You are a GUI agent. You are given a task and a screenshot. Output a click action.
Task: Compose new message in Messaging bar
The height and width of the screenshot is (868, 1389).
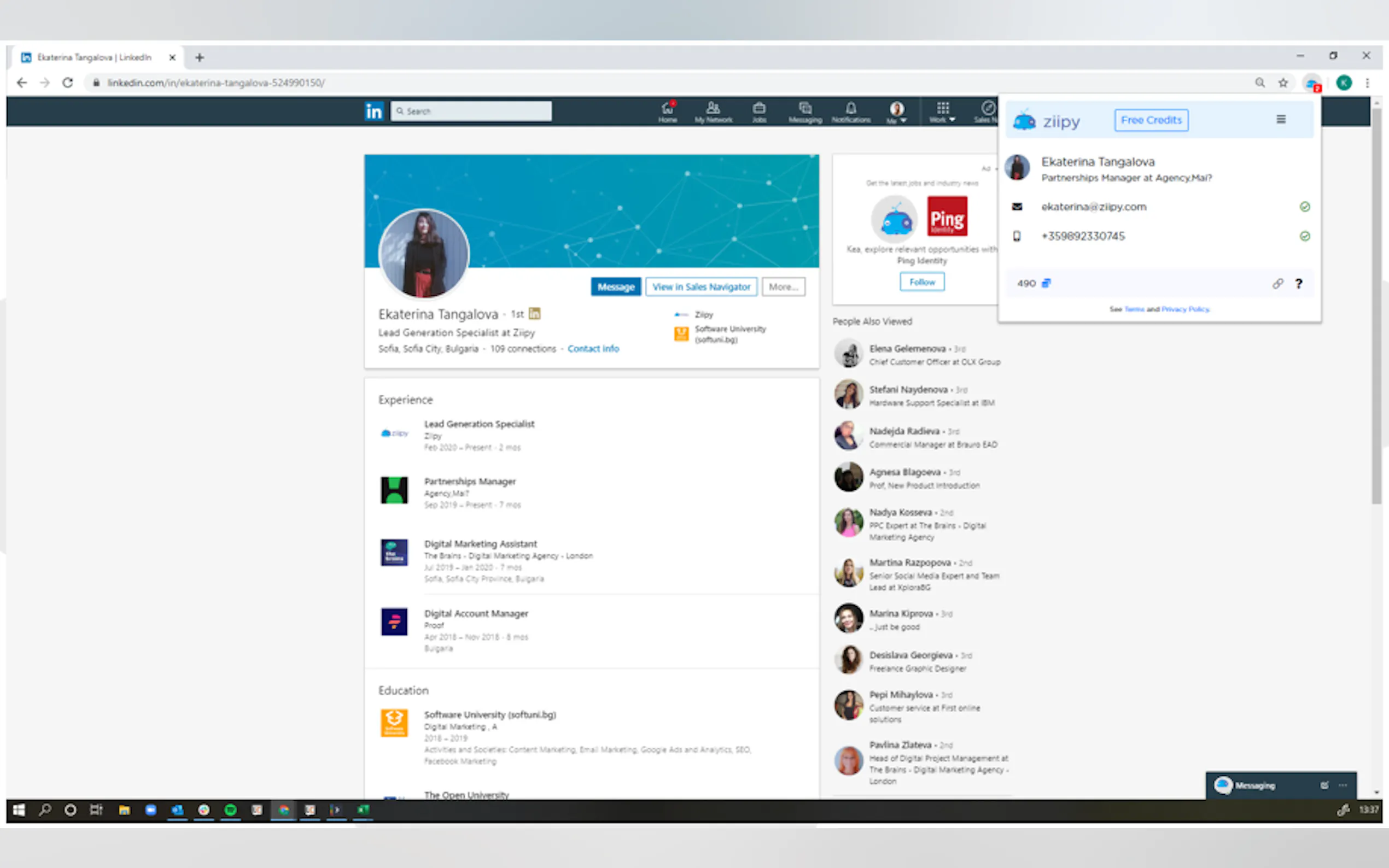click(1324, 785)
